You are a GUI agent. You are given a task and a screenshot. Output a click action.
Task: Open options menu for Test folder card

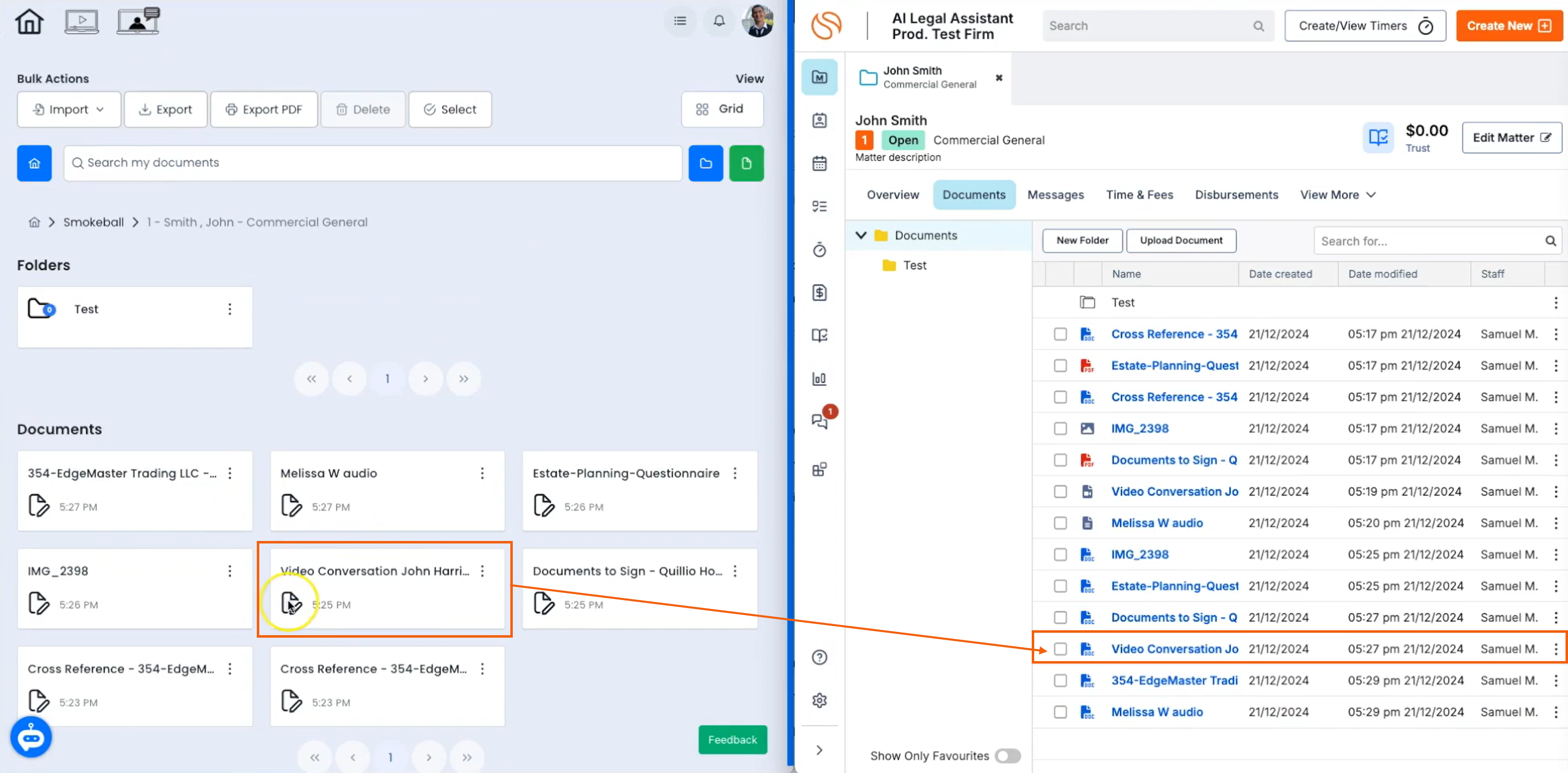click(230, 309)
